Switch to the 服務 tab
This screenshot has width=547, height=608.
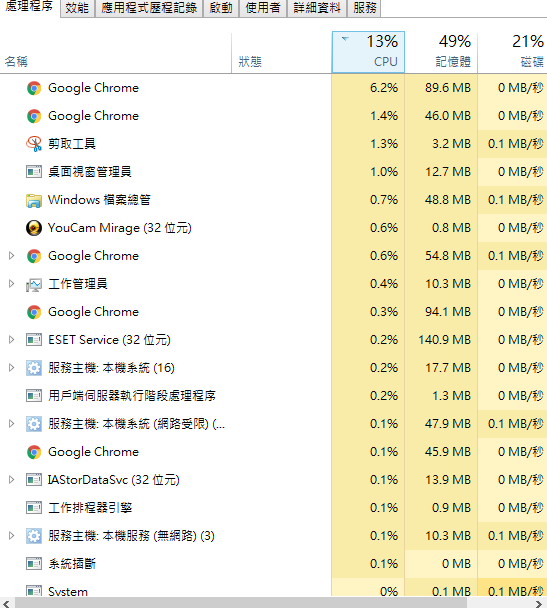[364, 8]
